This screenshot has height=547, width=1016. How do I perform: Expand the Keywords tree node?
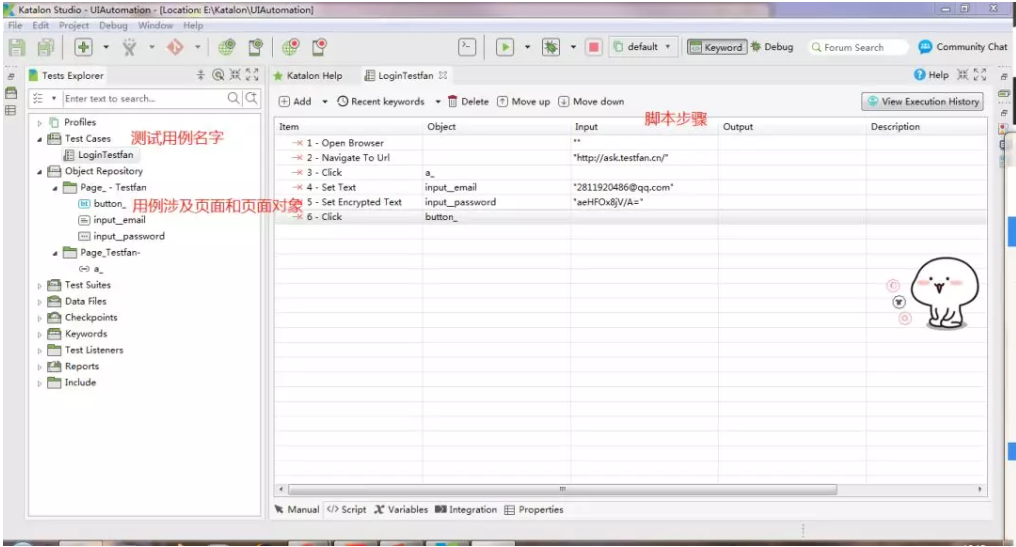(x=40, y=334)
